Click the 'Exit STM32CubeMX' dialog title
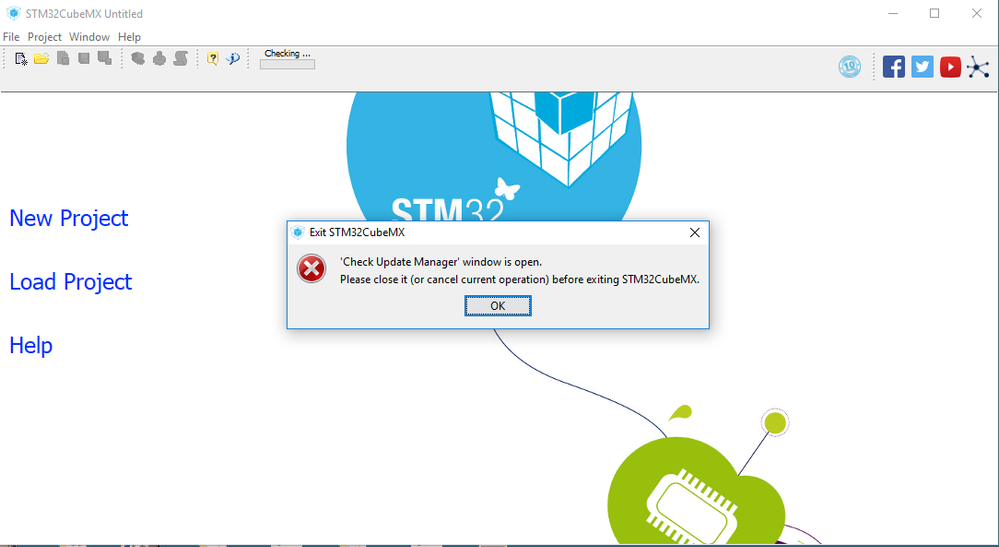Viewport: 999px width, 547px height. [x=357, y=232]
